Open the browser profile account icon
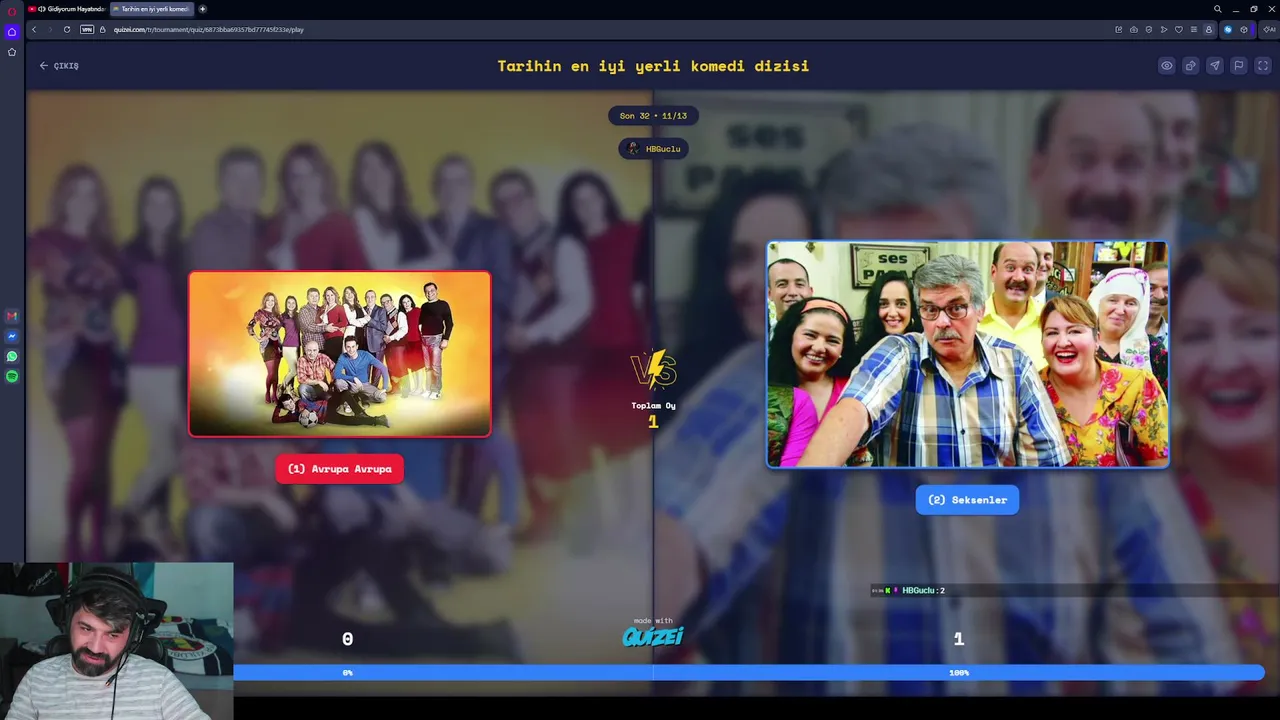The image size is (1280, 720). [x=1208, y=29]
